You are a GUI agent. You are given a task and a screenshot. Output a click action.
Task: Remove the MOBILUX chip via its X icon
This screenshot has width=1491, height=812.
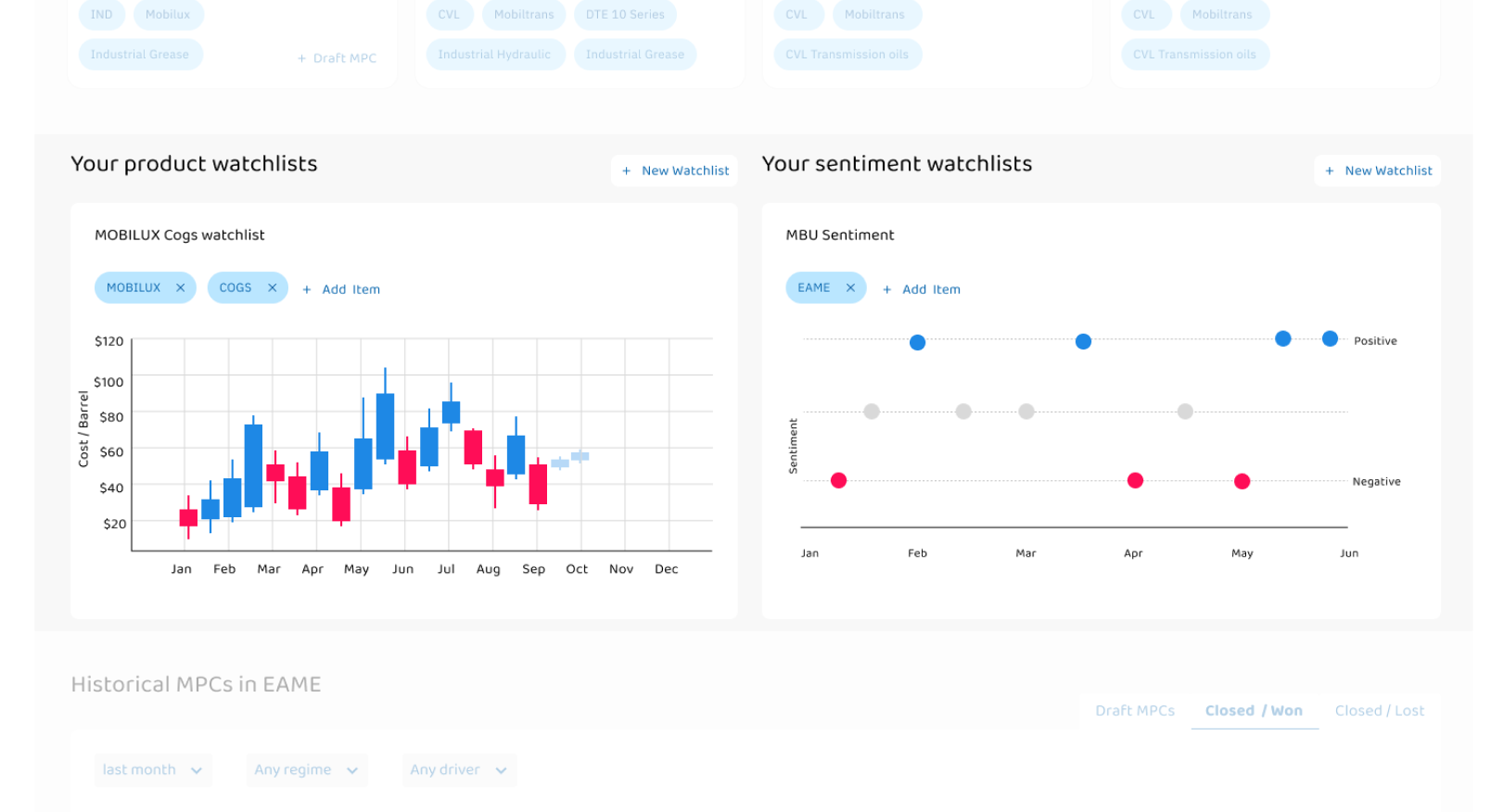pyautogui.click(x=181, y=288)
